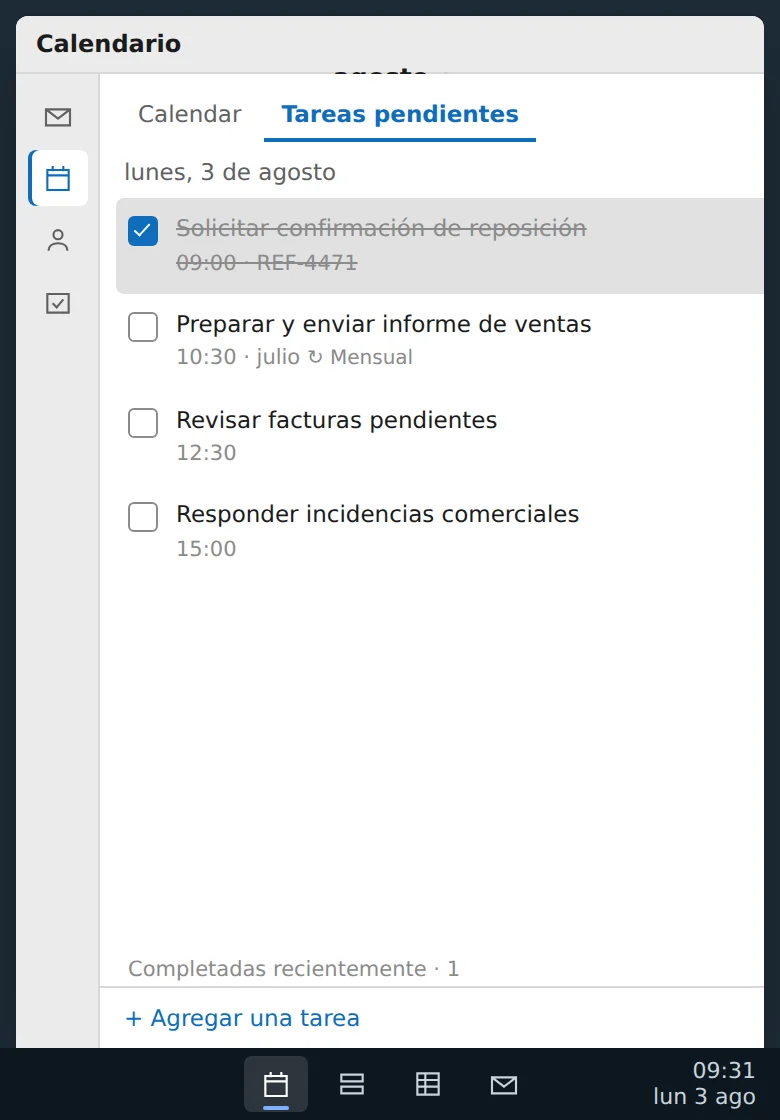Image resolution: width=780 pixels, height=1120 pixels.
Task: Switch to the Calendar tab
Action: (190, 114)
